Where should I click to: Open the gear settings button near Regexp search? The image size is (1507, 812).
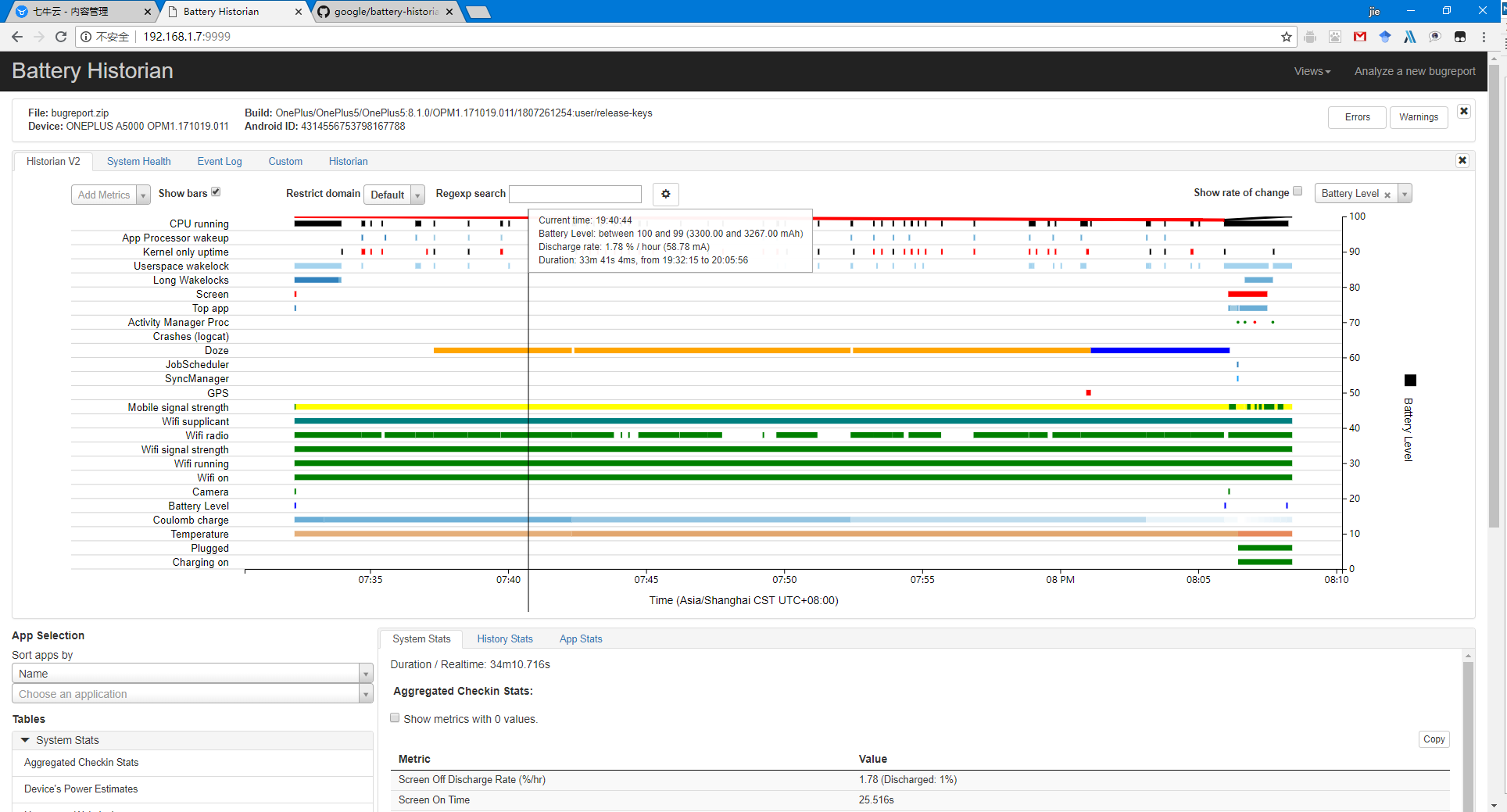point(666,194)
